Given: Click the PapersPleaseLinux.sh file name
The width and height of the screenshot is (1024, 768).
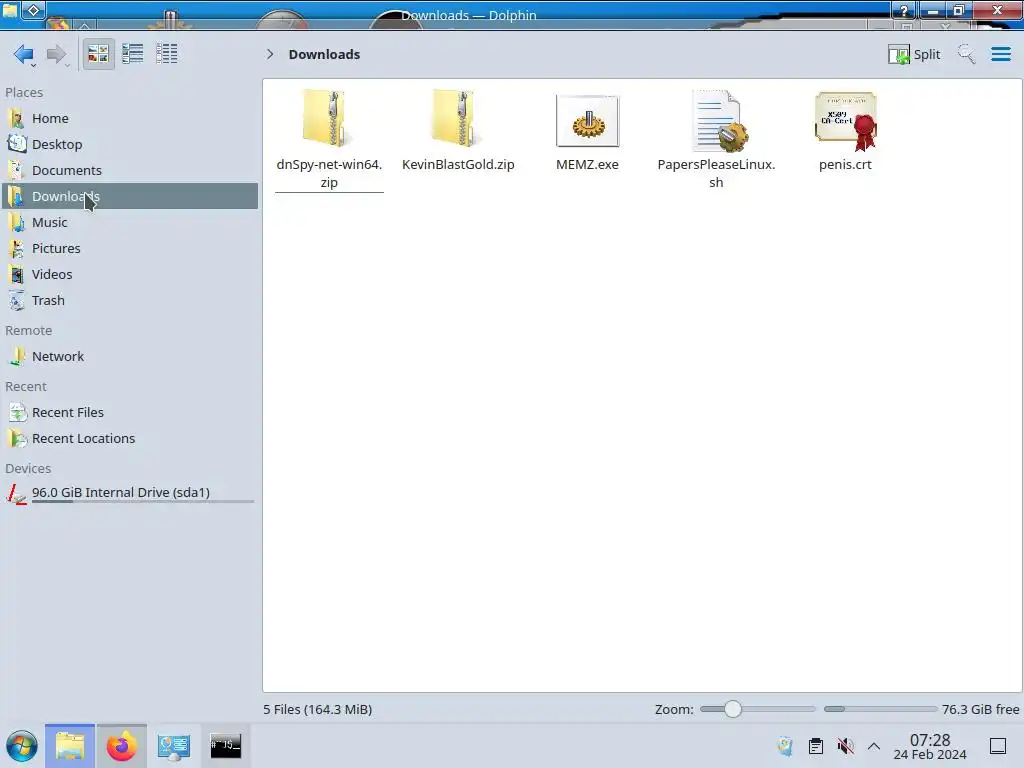Looking at the screenshot, I should (716, 173).
